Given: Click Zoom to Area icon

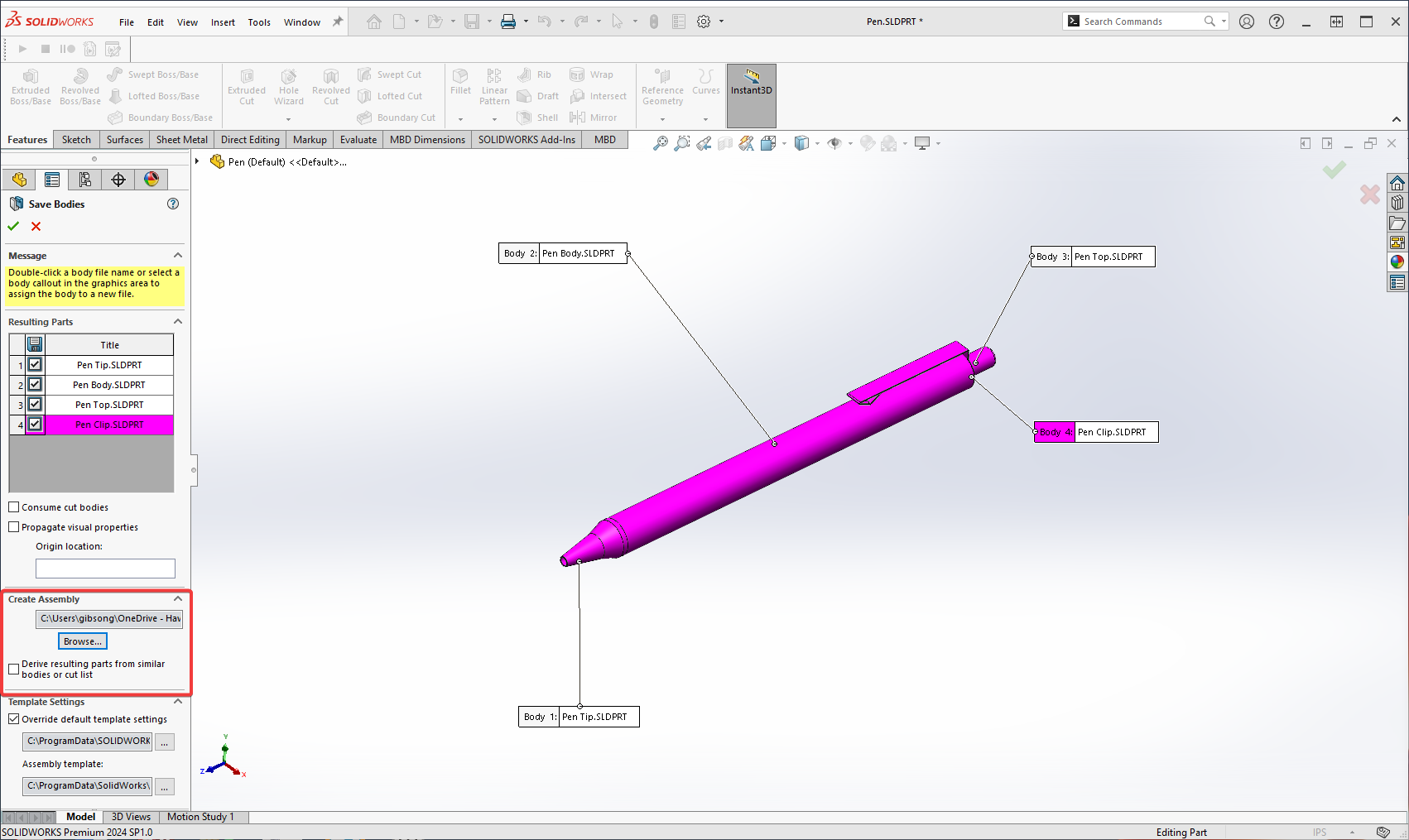Looking at the screenshot, I should coord(682,143).
